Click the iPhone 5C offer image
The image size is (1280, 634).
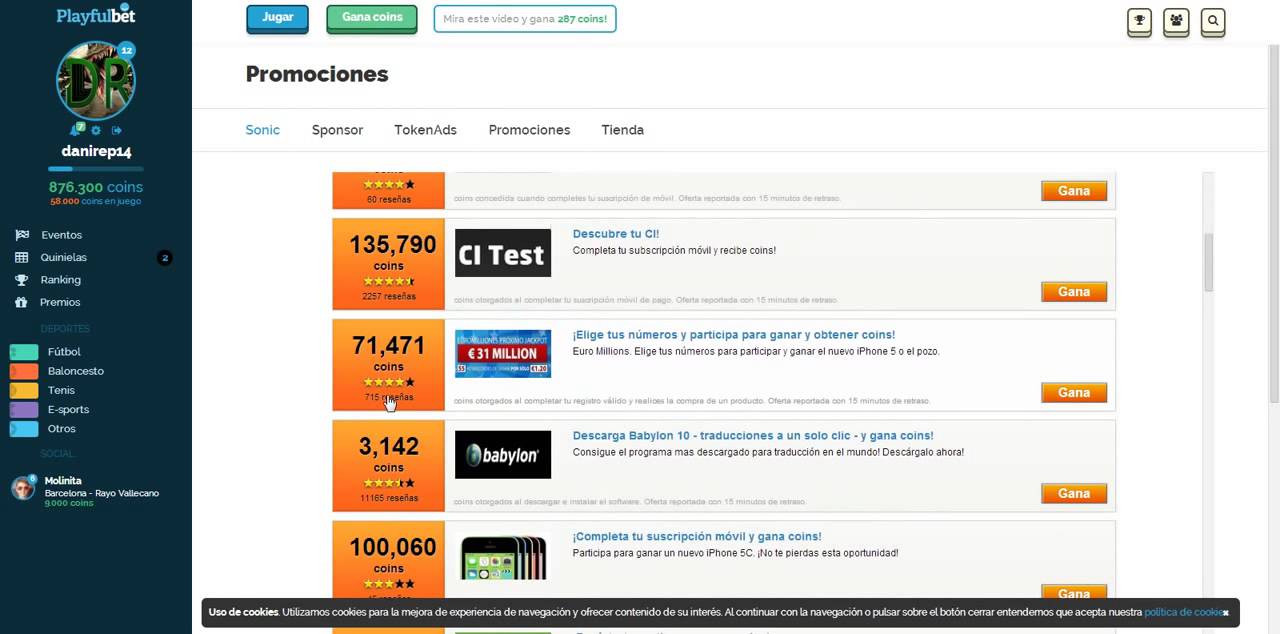(x=503, y=557)
